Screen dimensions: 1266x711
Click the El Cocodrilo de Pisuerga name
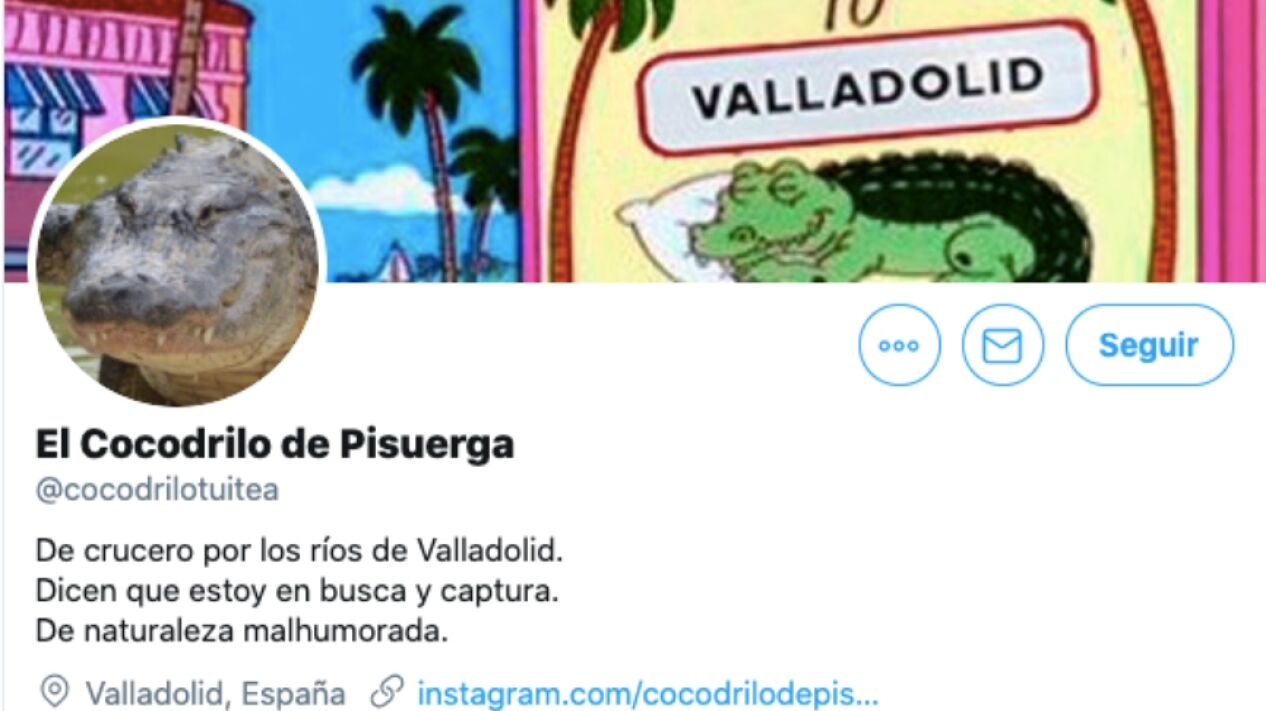tap(275, 443)
